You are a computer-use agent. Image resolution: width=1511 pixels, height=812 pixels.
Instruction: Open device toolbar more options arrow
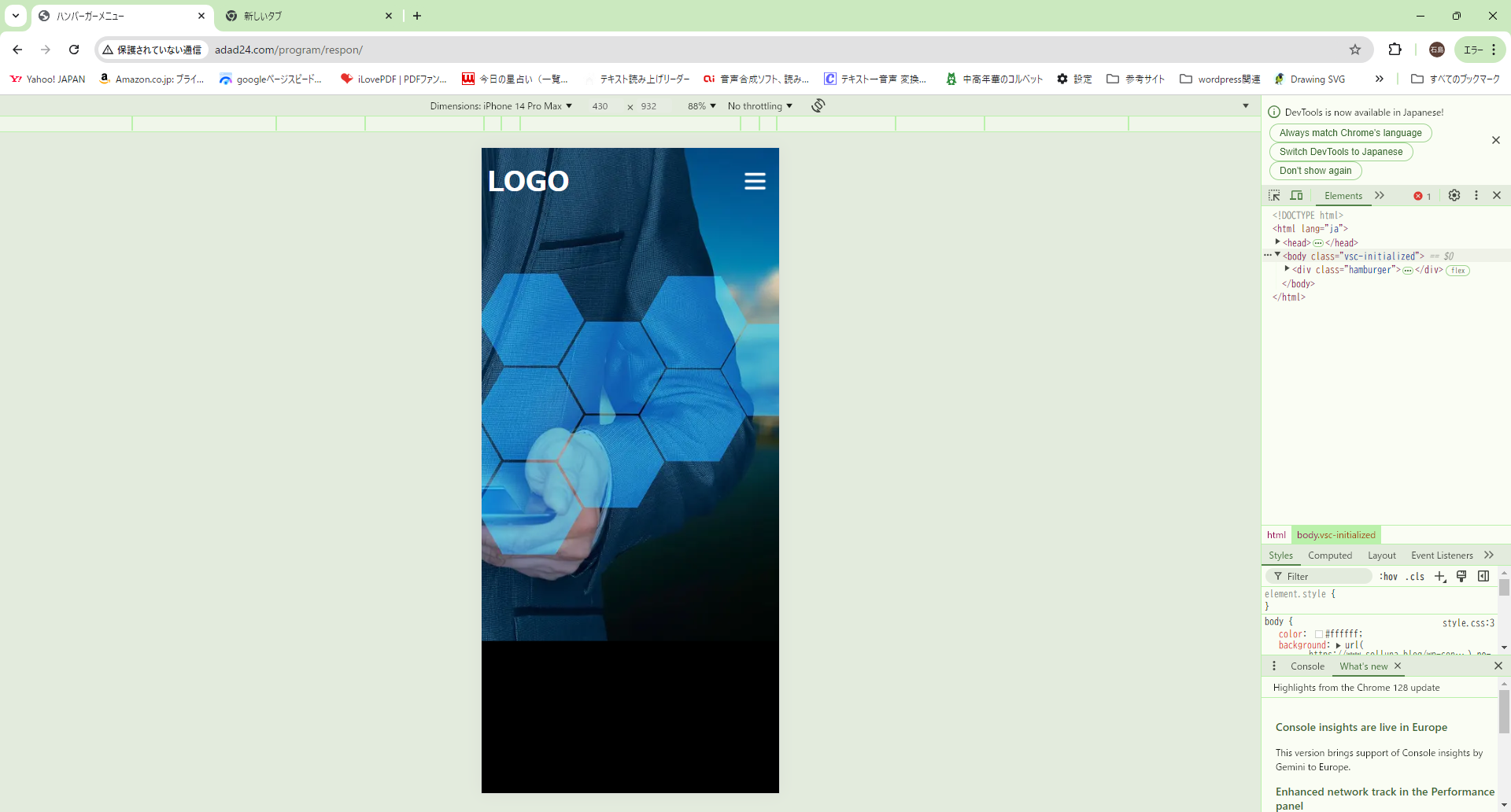(x=1246, y=106)
